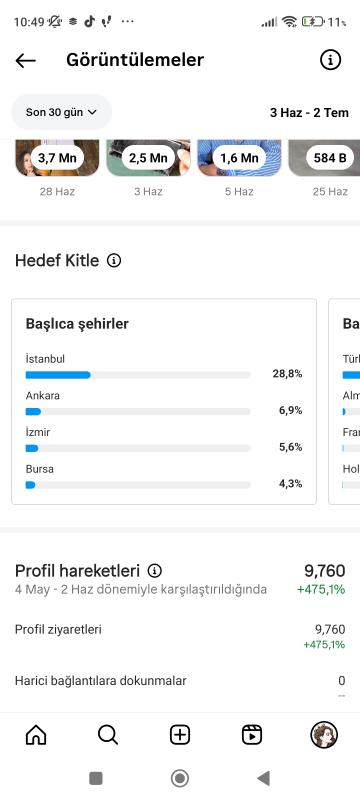Tap info icon beside Profil hareketleri
Screen dimensions: 360x800
pos(155,570)
